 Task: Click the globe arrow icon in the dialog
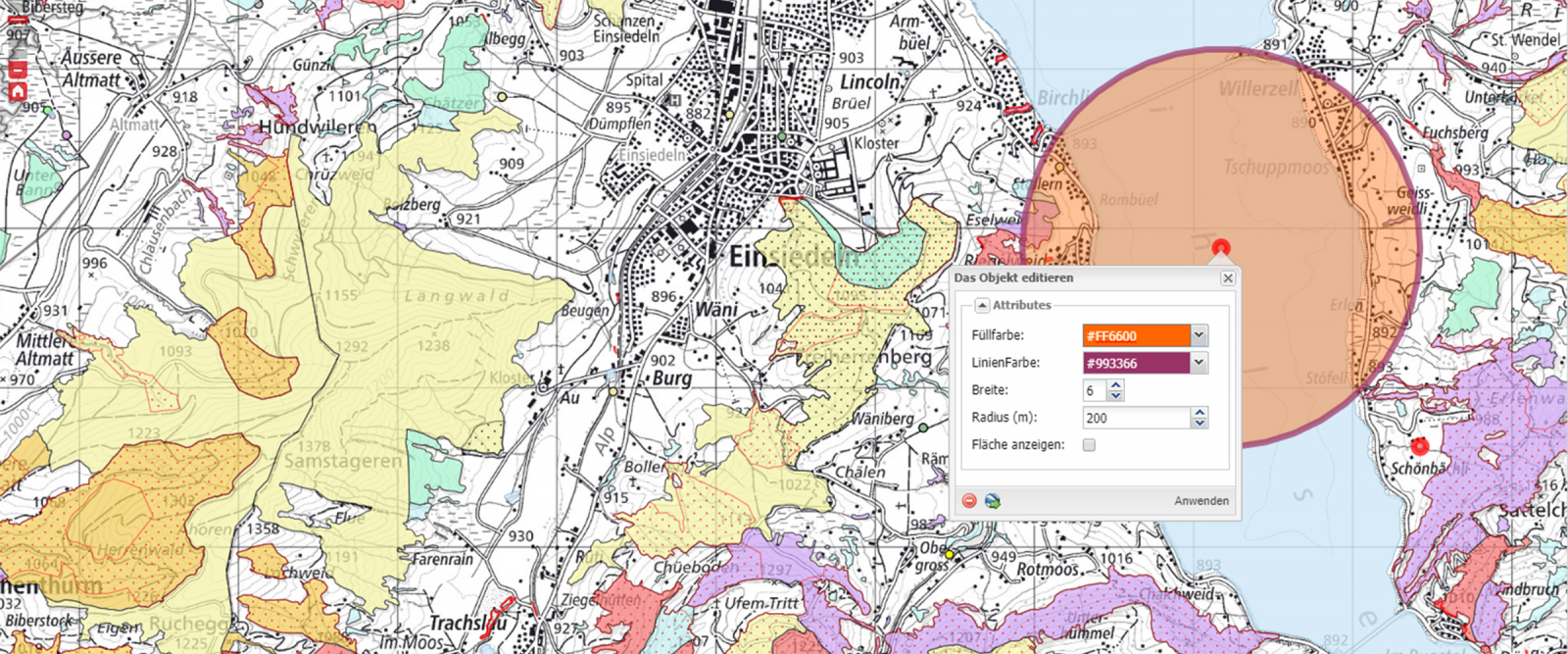click(x=992, y=501)
